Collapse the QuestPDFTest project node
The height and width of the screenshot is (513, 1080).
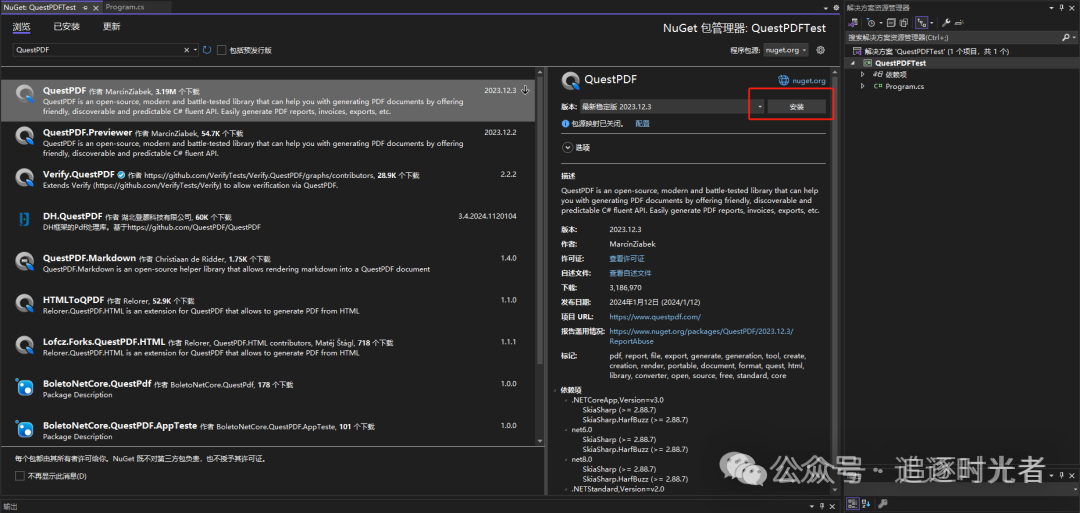[853, 63]
